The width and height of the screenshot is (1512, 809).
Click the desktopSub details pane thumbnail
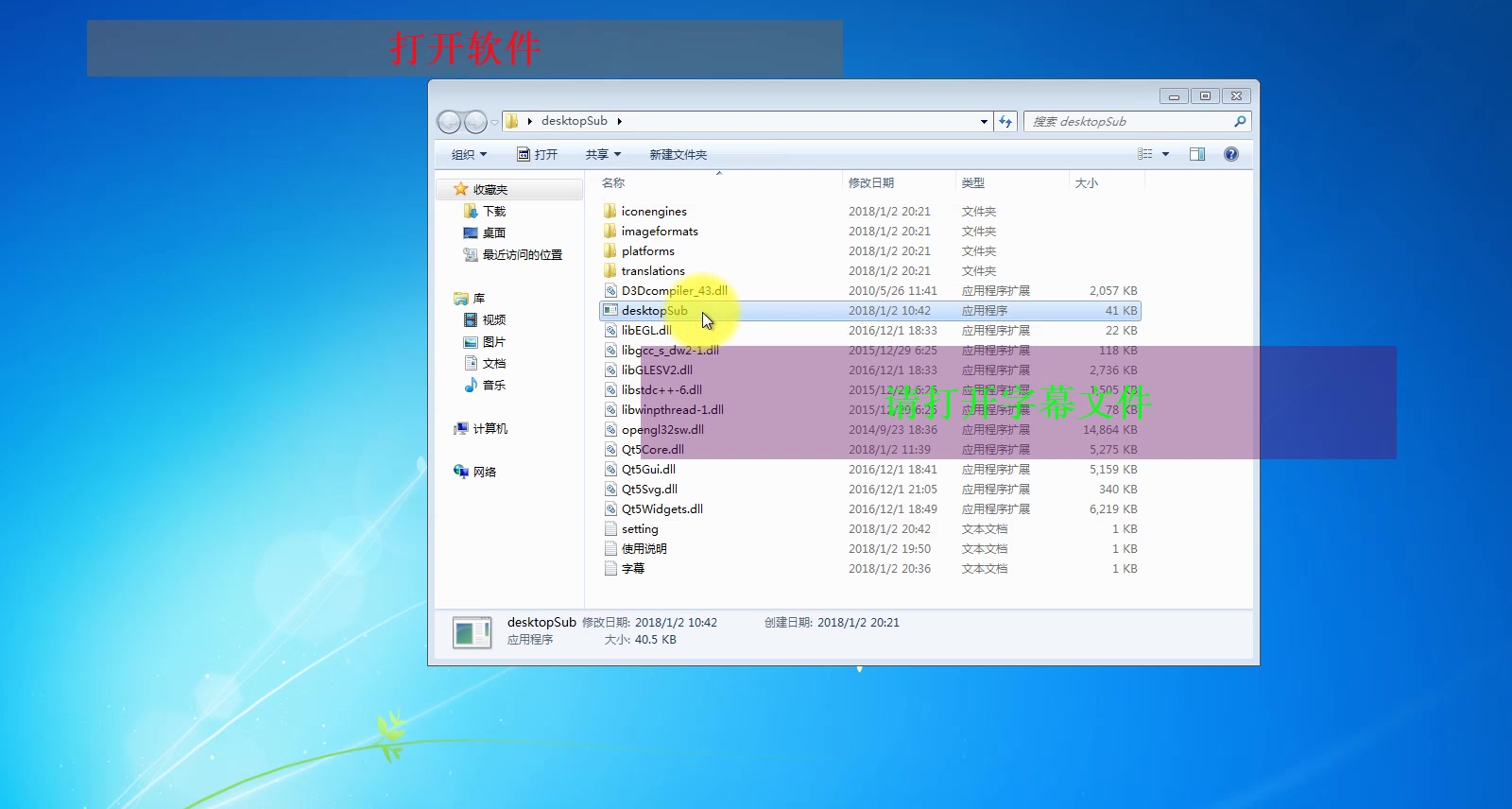tap(472, 632)
